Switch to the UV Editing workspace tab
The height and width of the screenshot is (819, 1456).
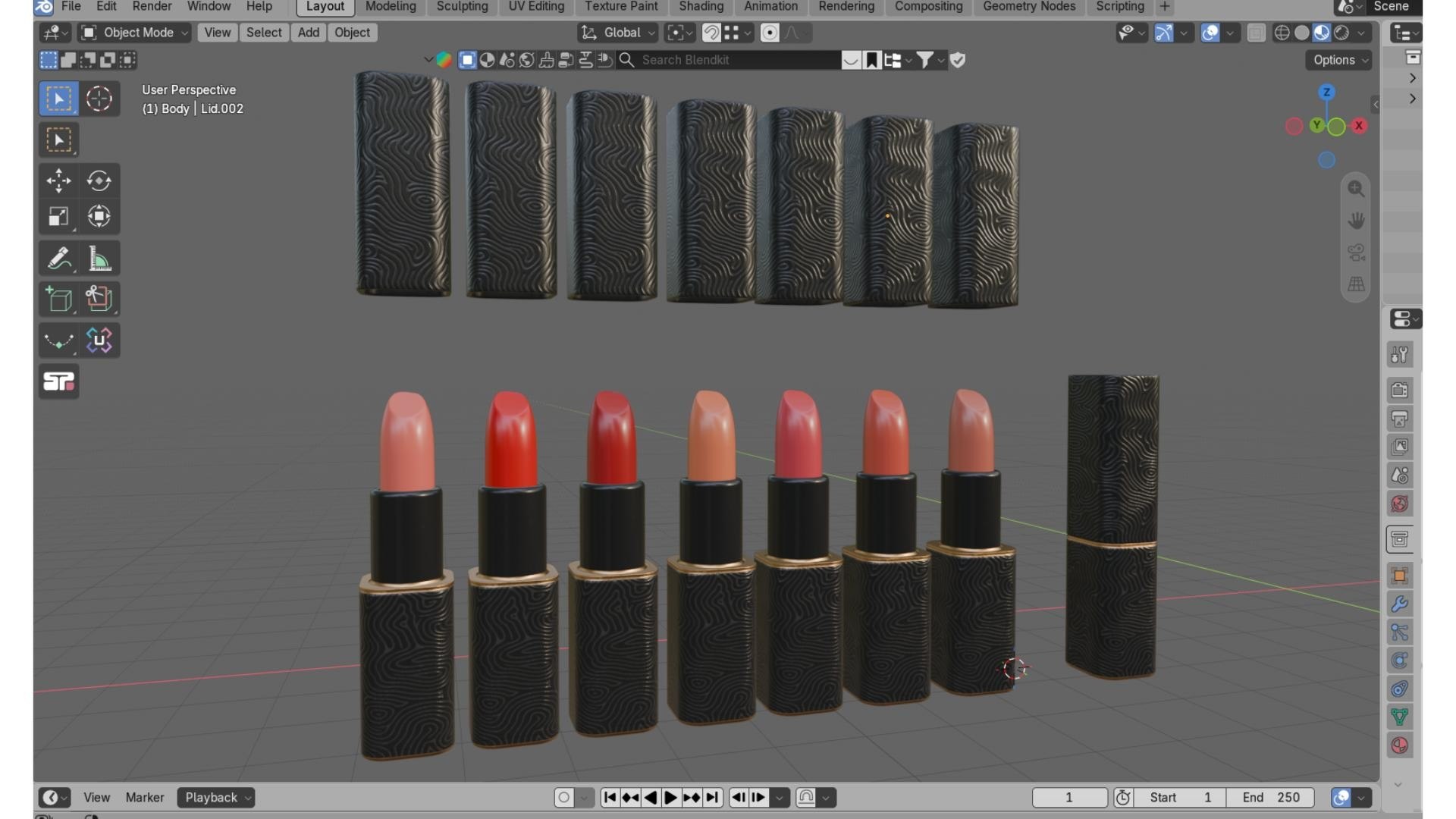coord(536,7)
